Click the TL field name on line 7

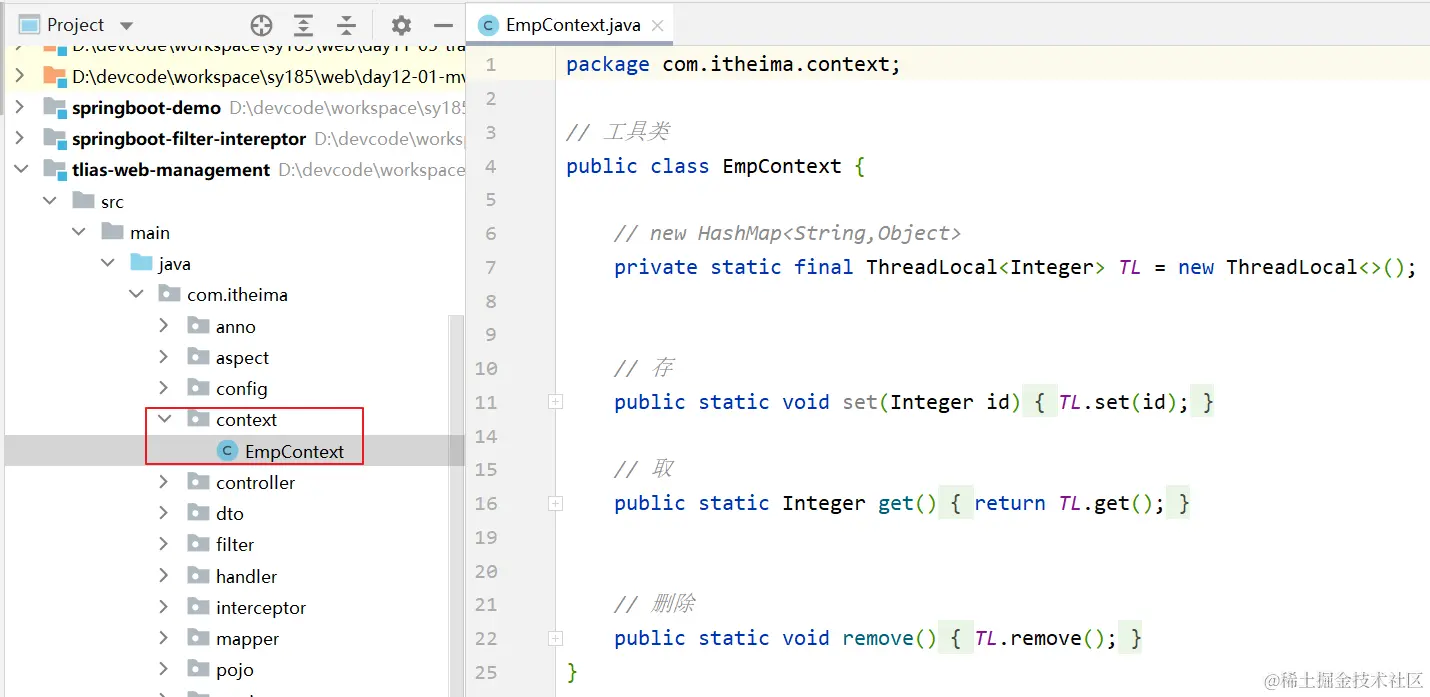click(1130, 267)
